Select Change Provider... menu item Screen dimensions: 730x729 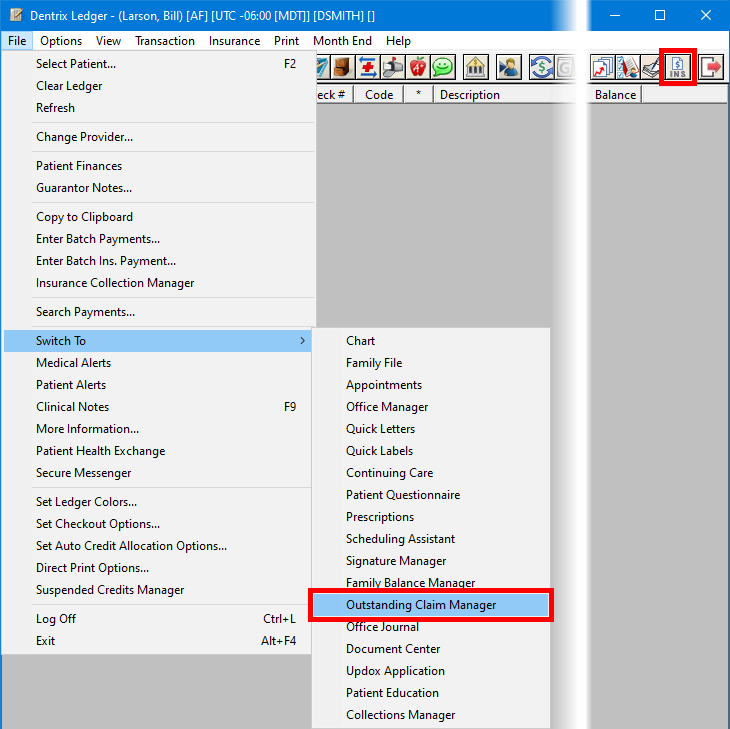157,137
